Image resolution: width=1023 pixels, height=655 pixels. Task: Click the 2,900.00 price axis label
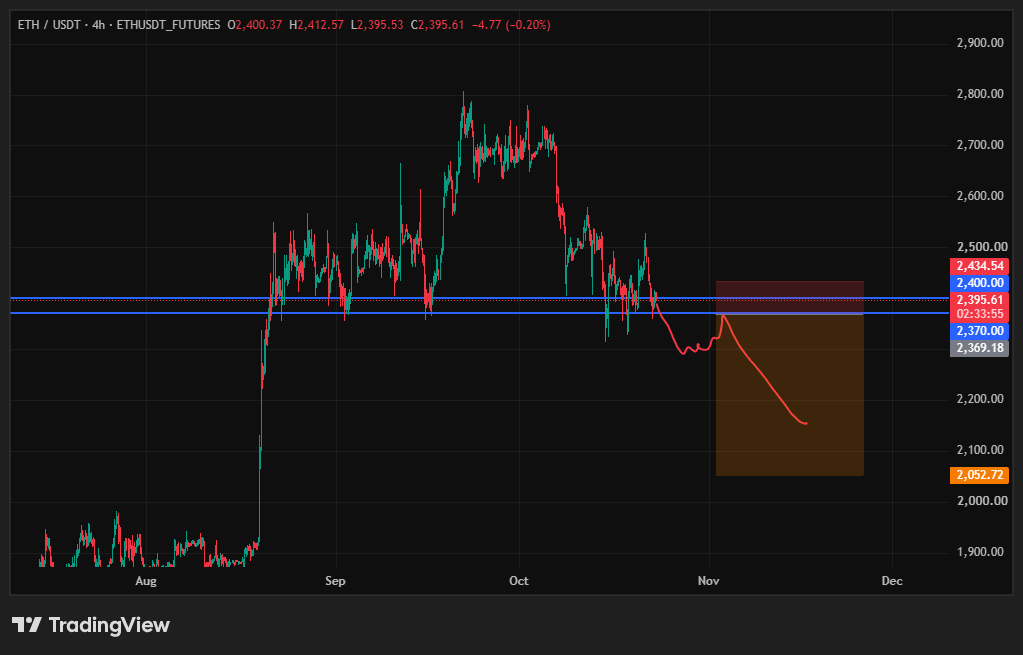(979, 43)
